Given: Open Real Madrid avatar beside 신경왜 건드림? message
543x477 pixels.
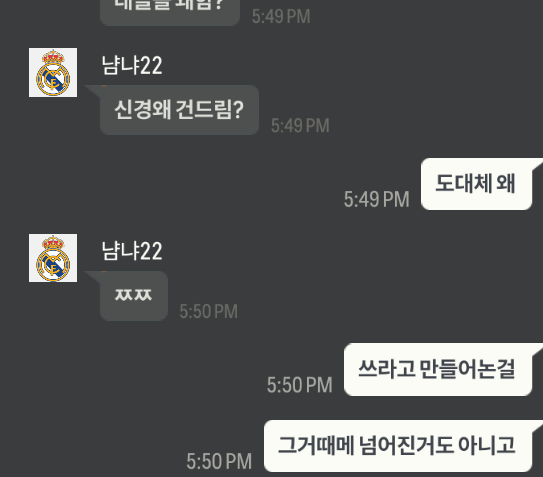Looking at the screenshot, I should (53, 72).
